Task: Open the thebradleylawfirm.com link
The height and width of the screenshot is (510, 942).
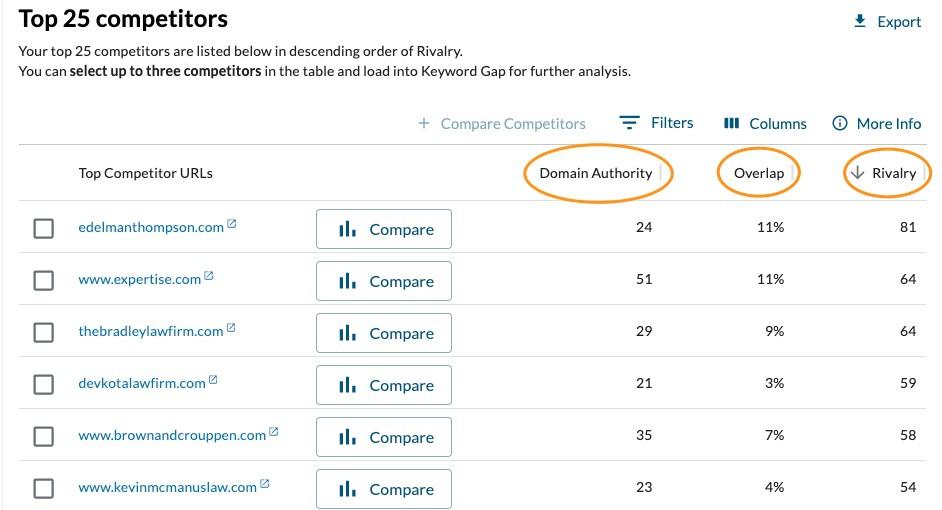Action: [x=150, y=331]
